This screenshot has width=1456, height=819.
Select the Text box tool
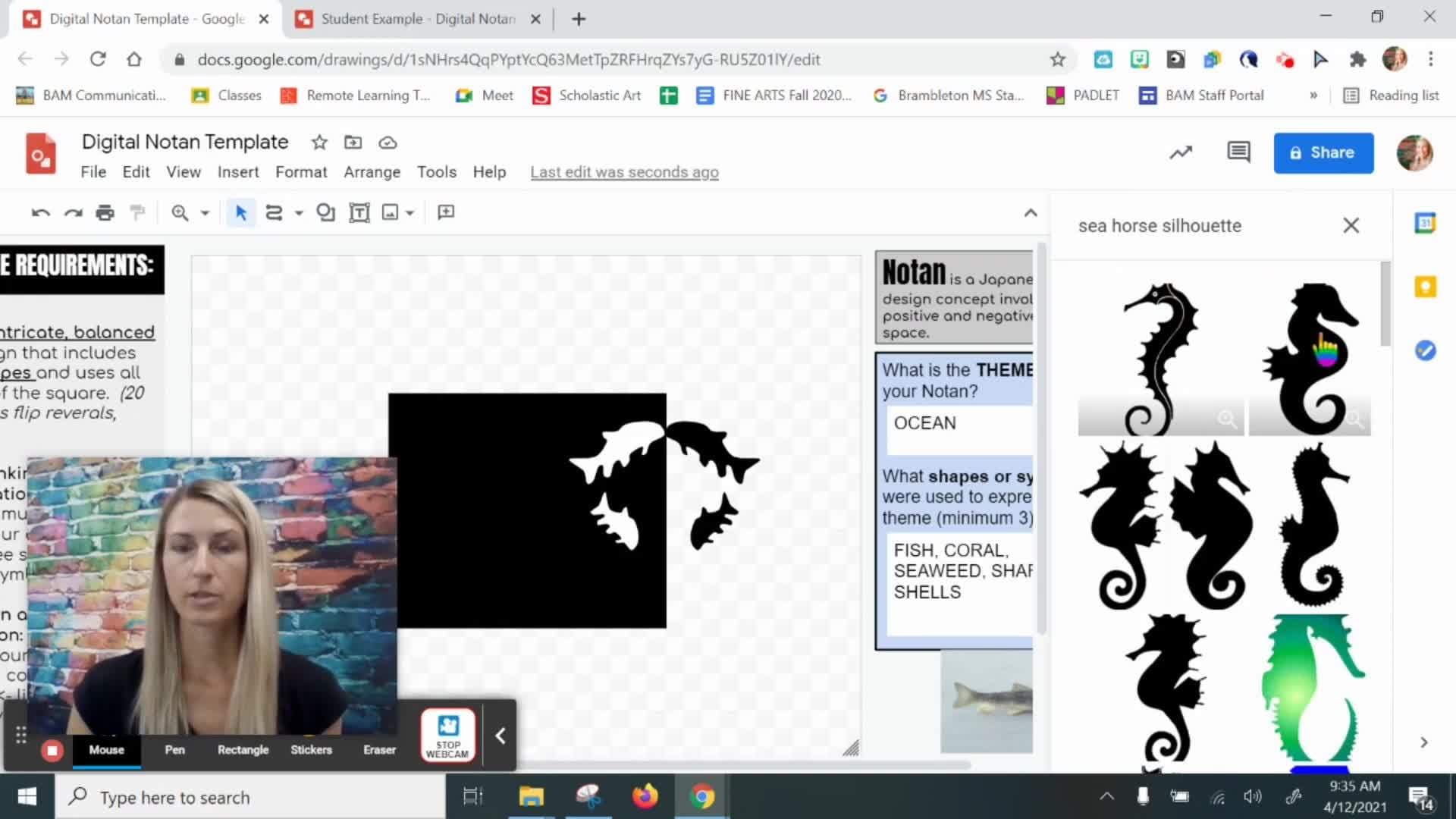[x=359, y=212]
